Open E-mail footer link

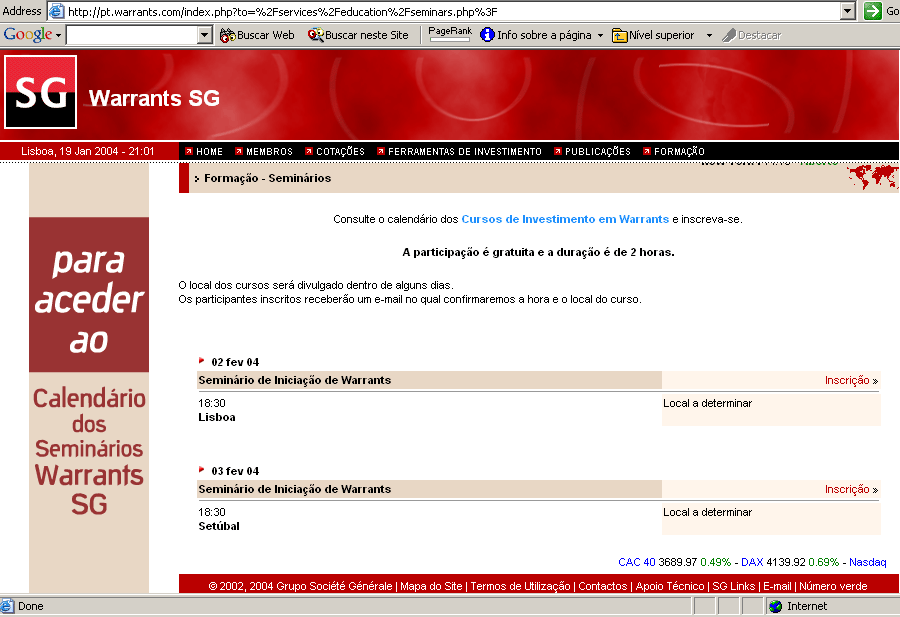(777, 586)
